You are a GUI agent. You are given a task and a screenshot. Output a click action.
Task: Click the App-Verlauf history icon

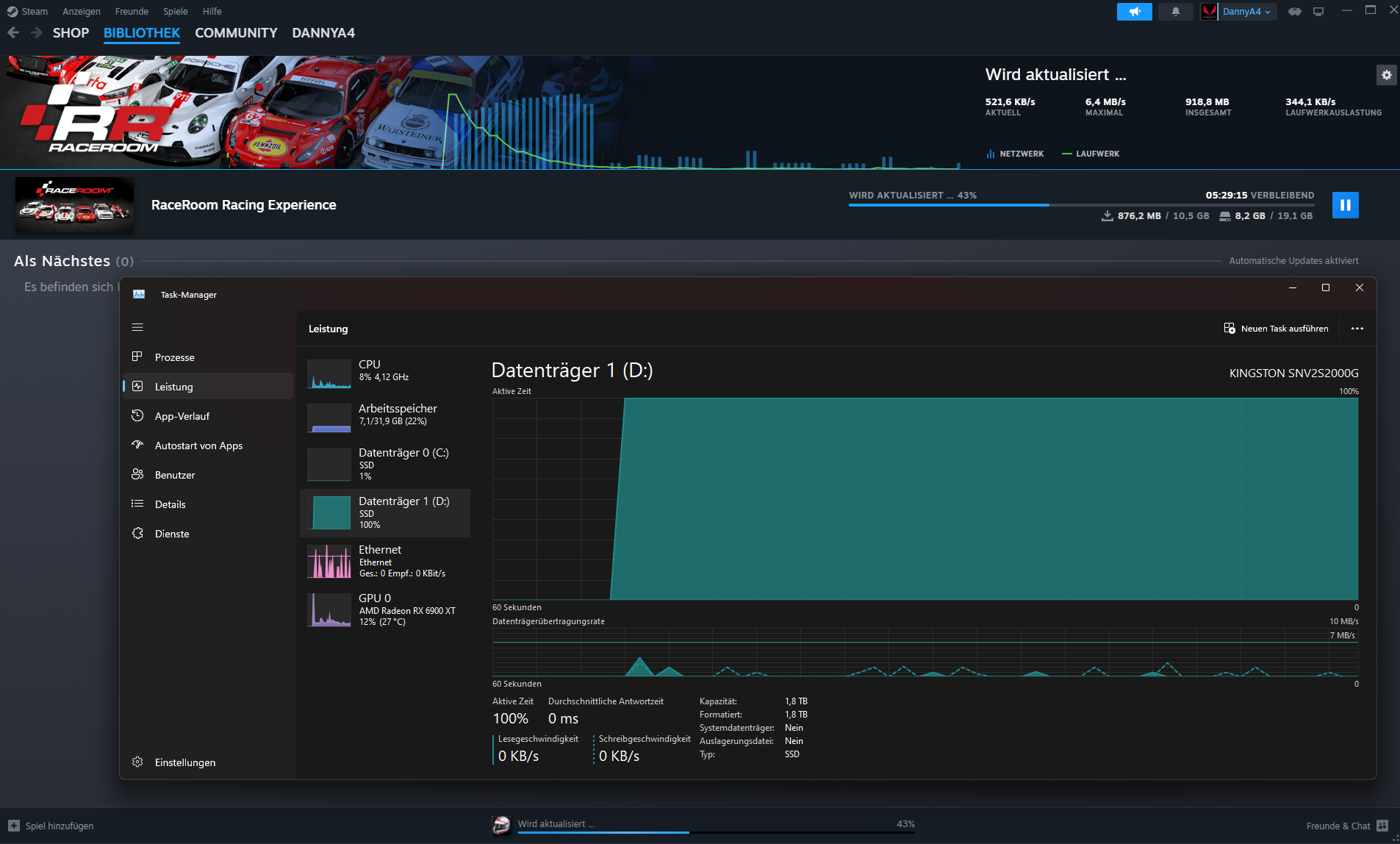(x=137, y=415)
